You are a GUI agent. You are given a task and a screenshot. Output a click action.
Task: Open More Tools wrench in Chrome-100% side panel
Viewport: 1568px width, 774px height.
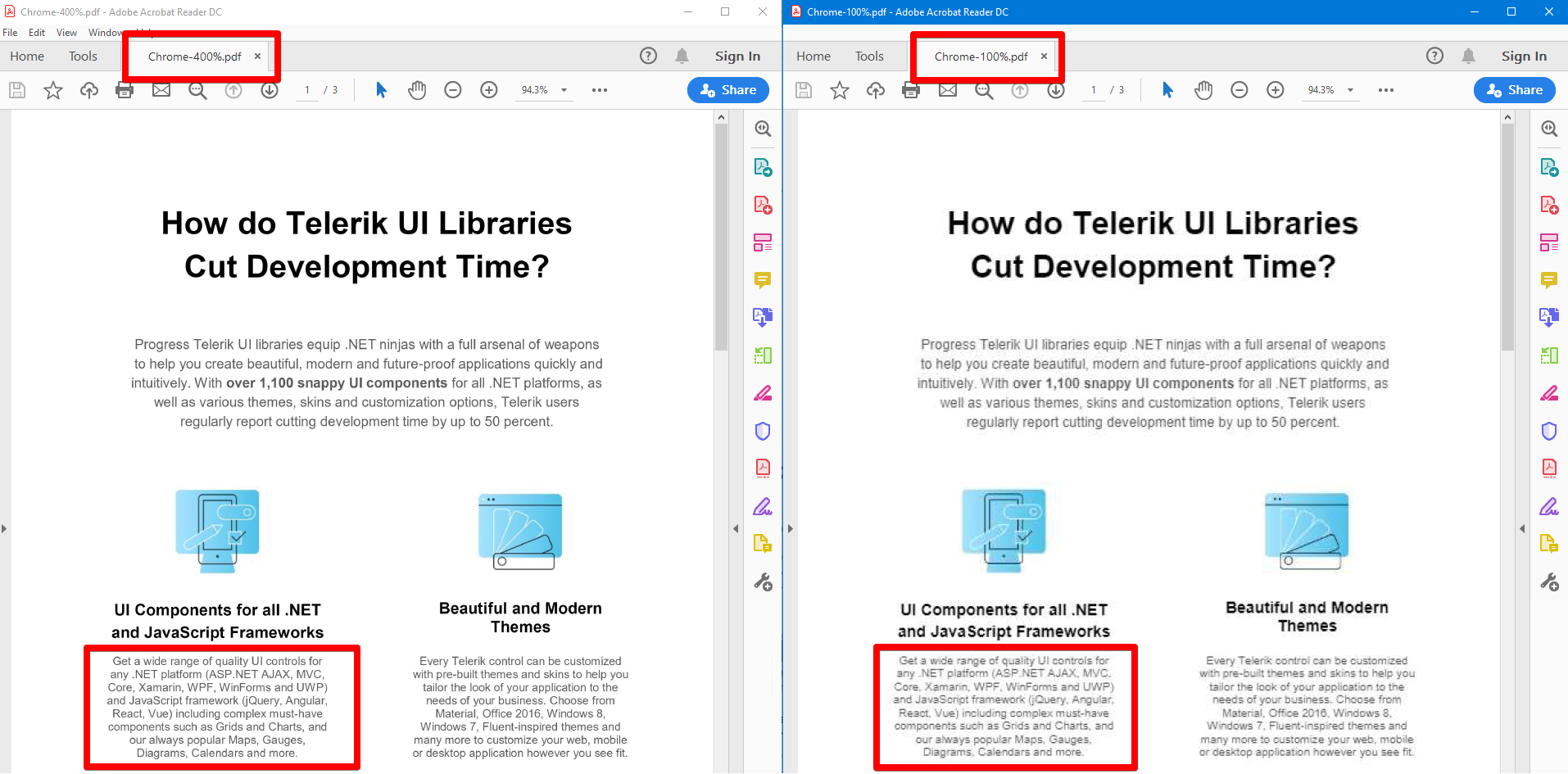click(1549, 582)
